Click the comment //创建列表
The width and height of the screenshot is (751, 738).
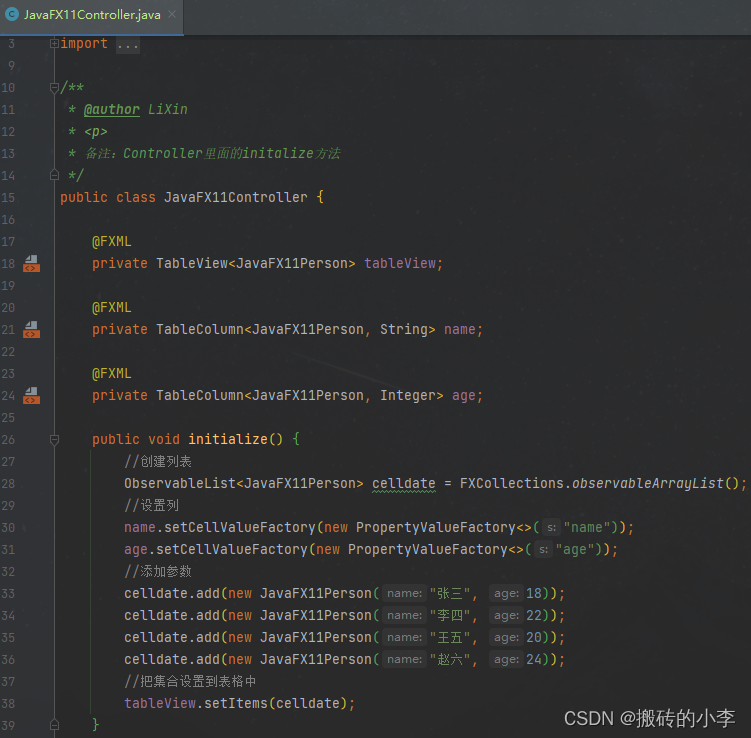point(158,462)
